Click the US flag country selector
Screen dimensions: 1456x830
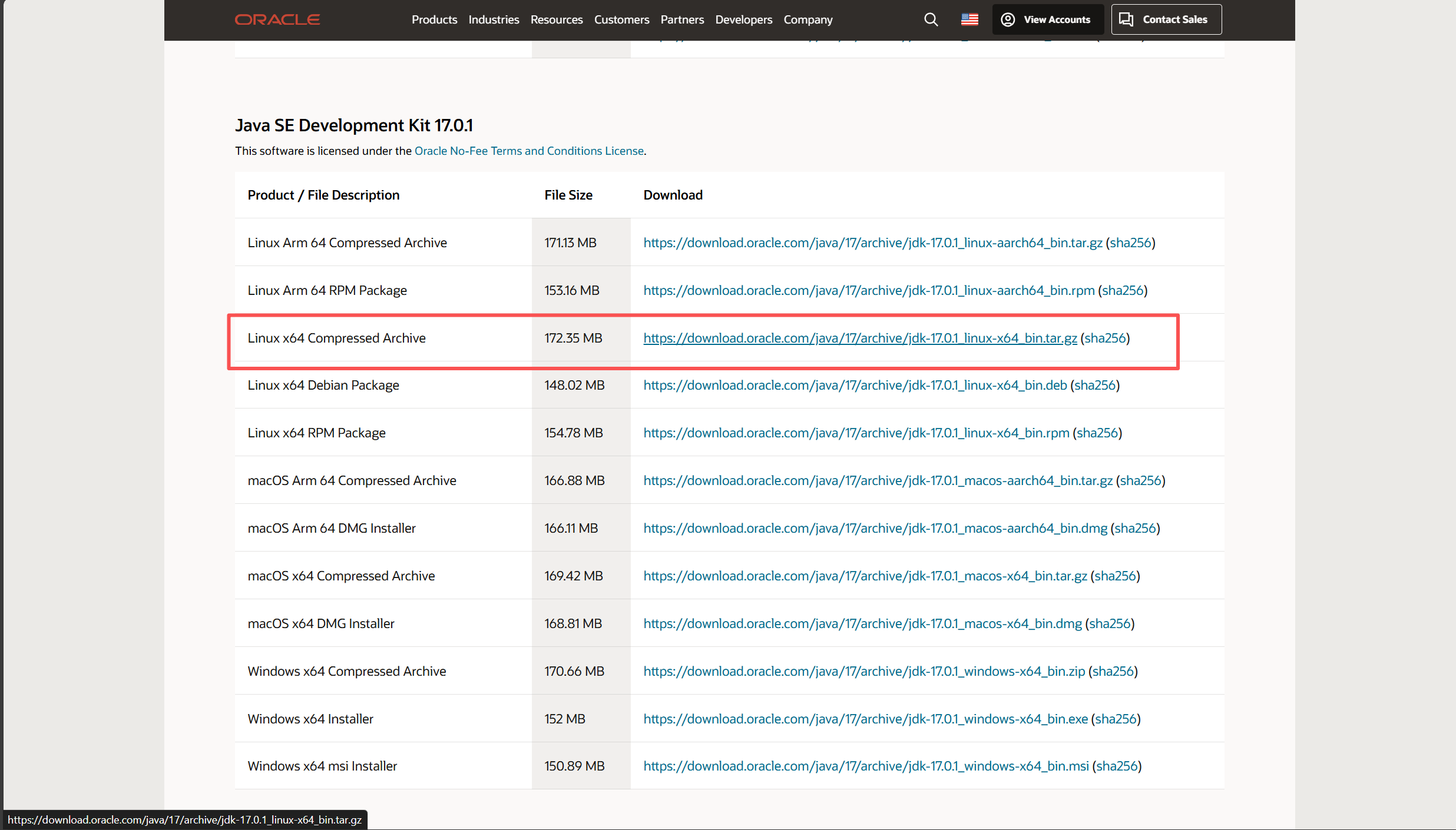[x=969, y=19]
